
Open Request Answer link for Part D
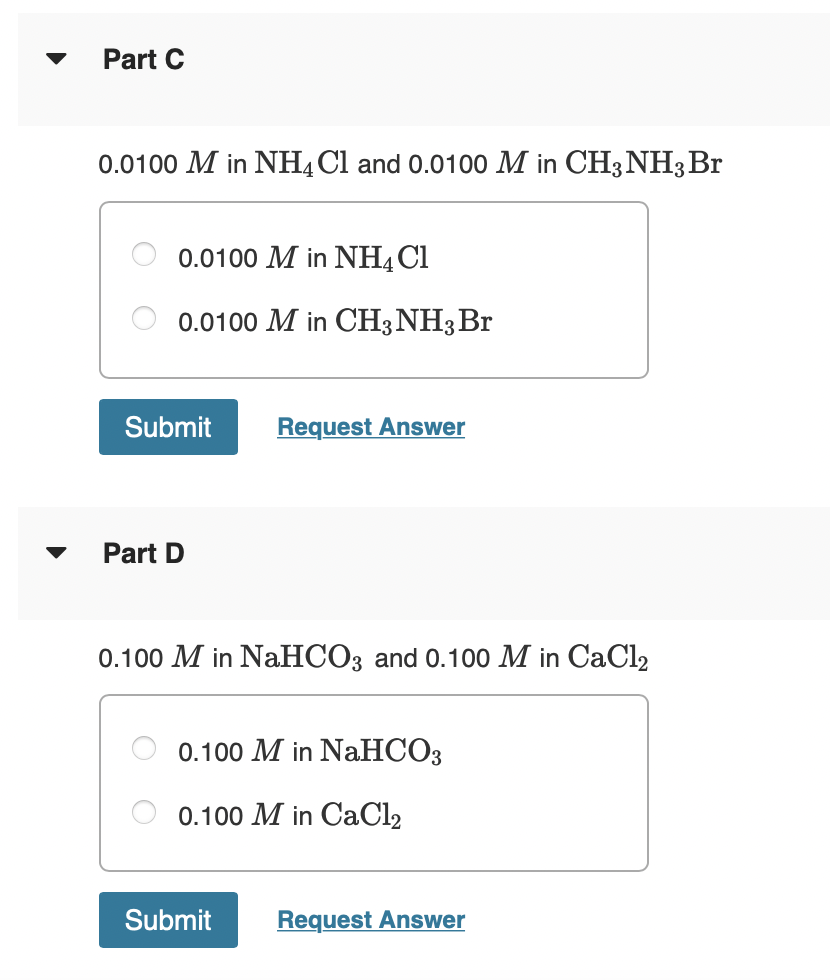(x=370, y=919)
